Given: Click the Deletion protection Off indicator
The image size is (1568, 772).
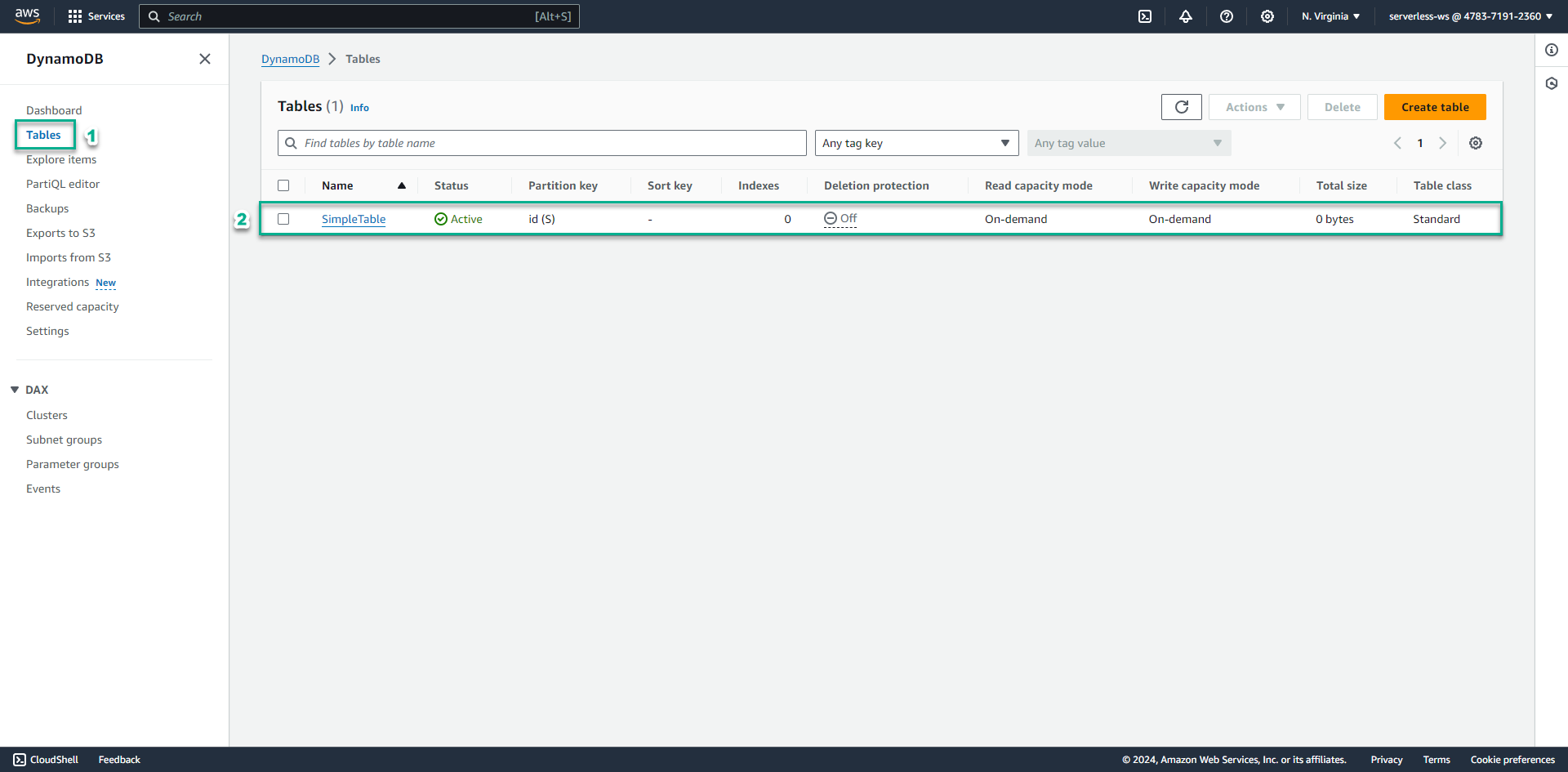Looking at the screenshot, I should pyautogui.click(x=840, y=218).
